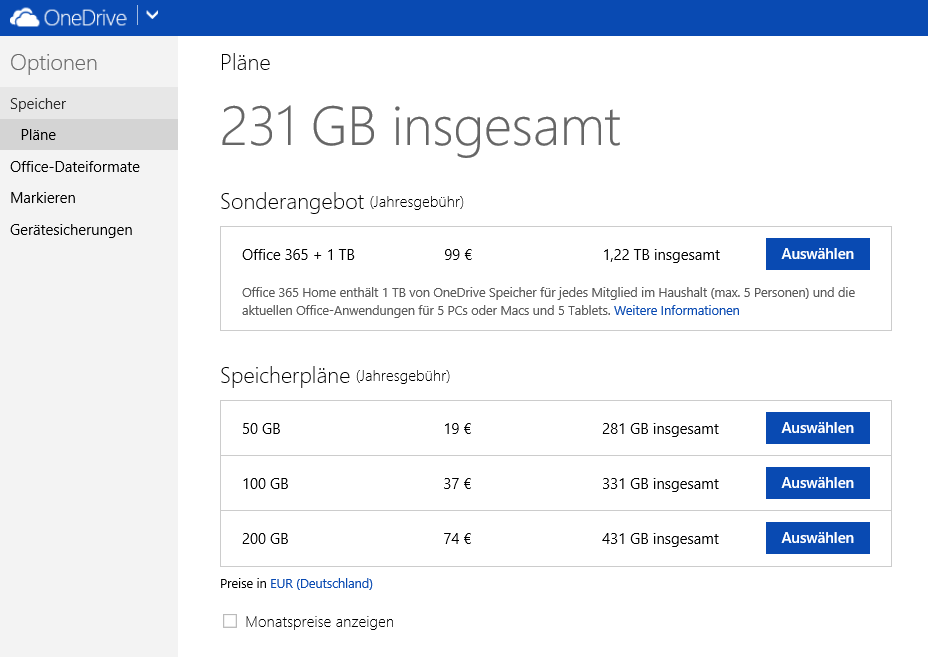Open the Speicher section in sidebar
Viewport: 928px width, 657px height.
(38, 104)
